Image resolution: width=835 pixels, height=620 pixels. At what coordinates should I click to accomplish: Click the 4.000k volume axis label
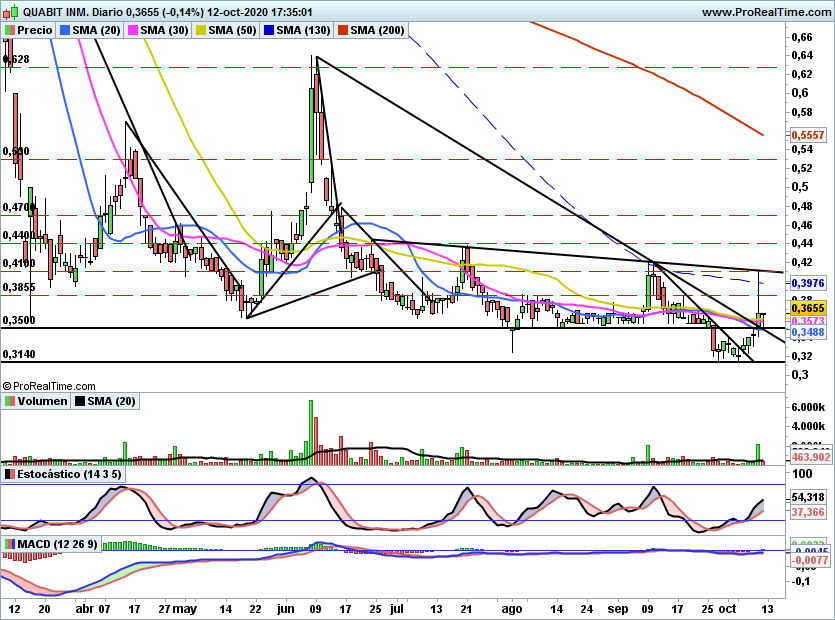(x=808, y=426)
